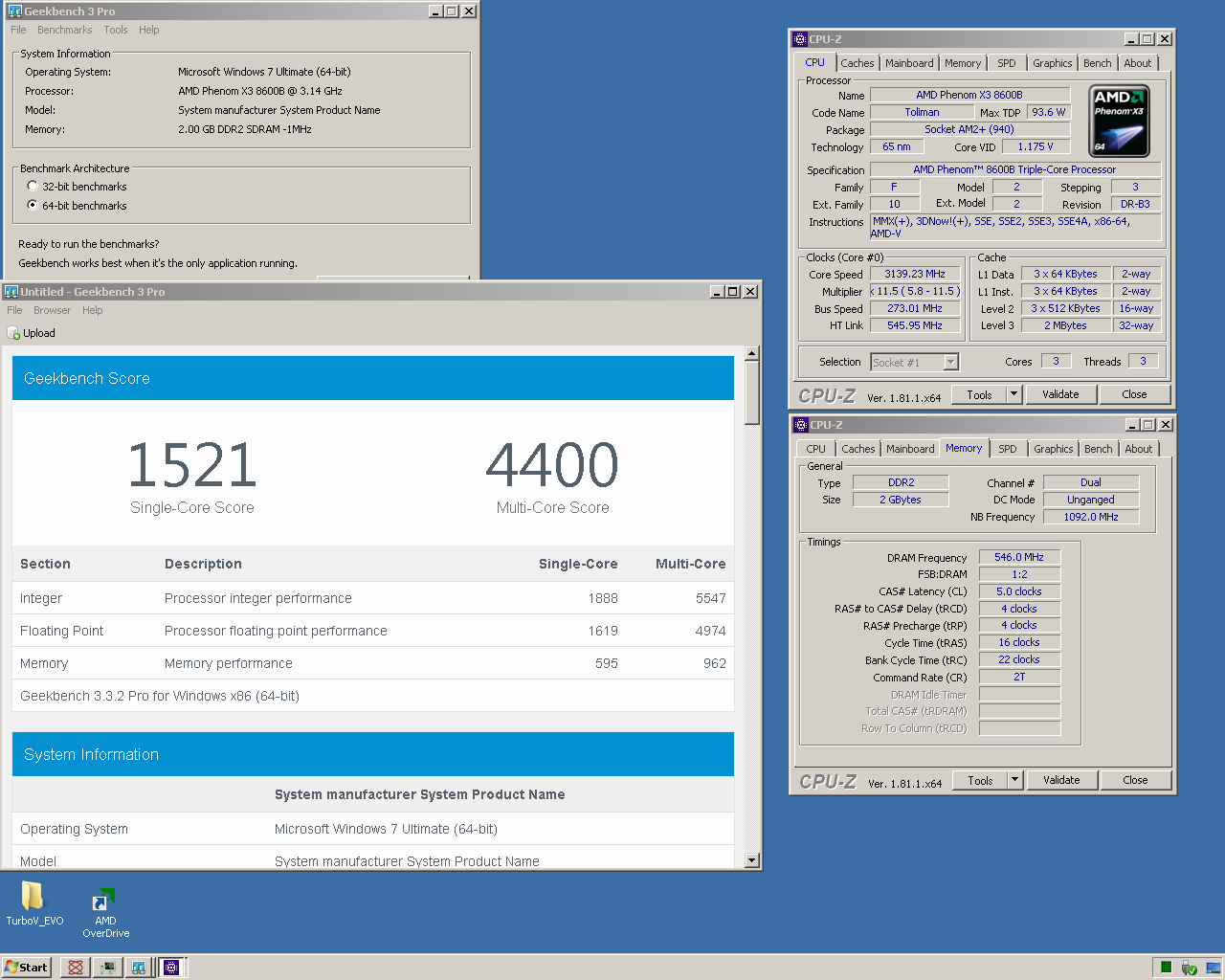The width and height of the screenshot is (1225, 980).
Task: Click the Core Speed value 3139.23 MHz
Action: (915, 274)
